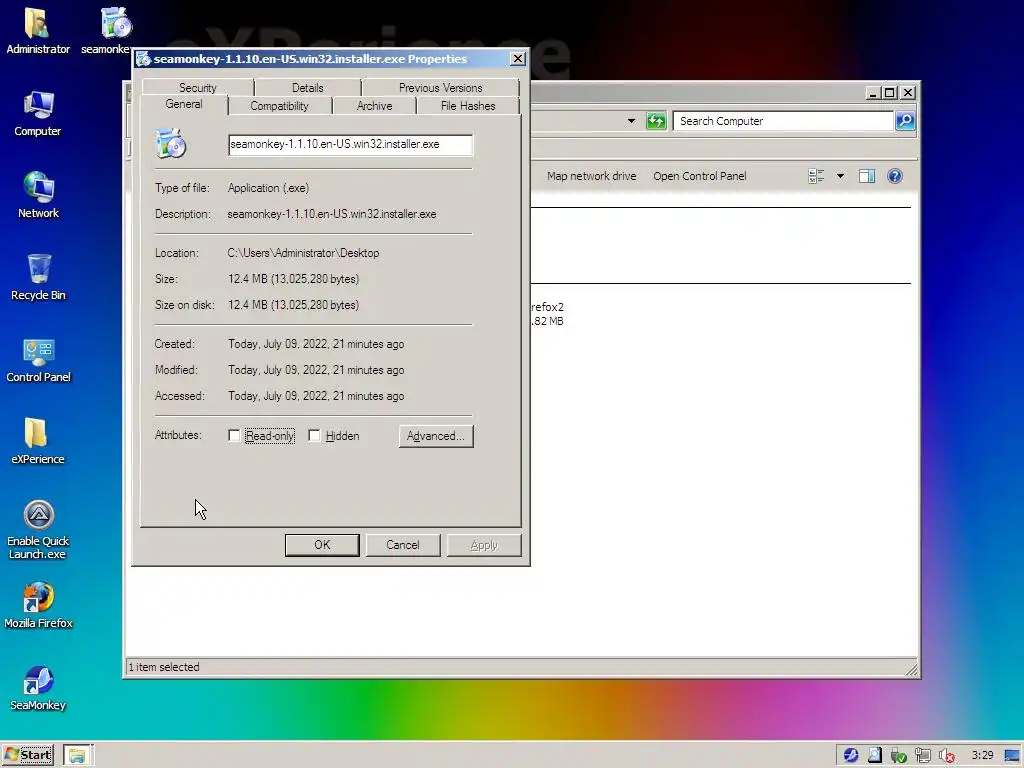Click the Size value 12.4 MB text

293,279
